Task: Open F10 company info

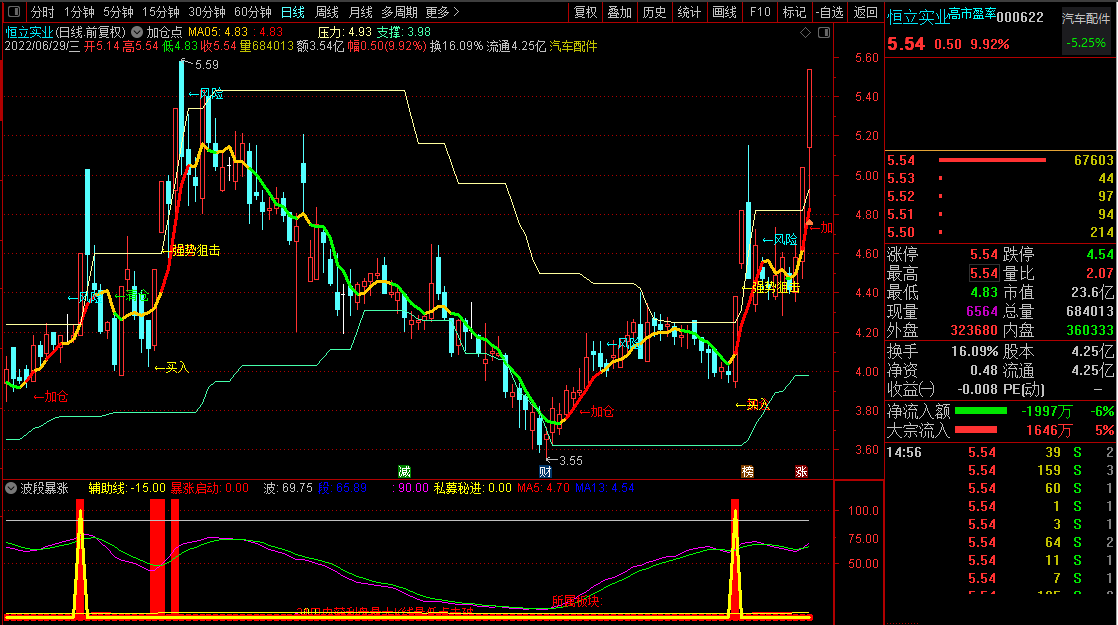Action: [x=760, y=12]
